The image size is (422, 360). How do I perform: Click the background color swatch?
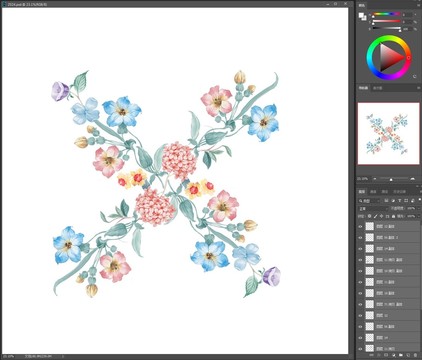364,18
